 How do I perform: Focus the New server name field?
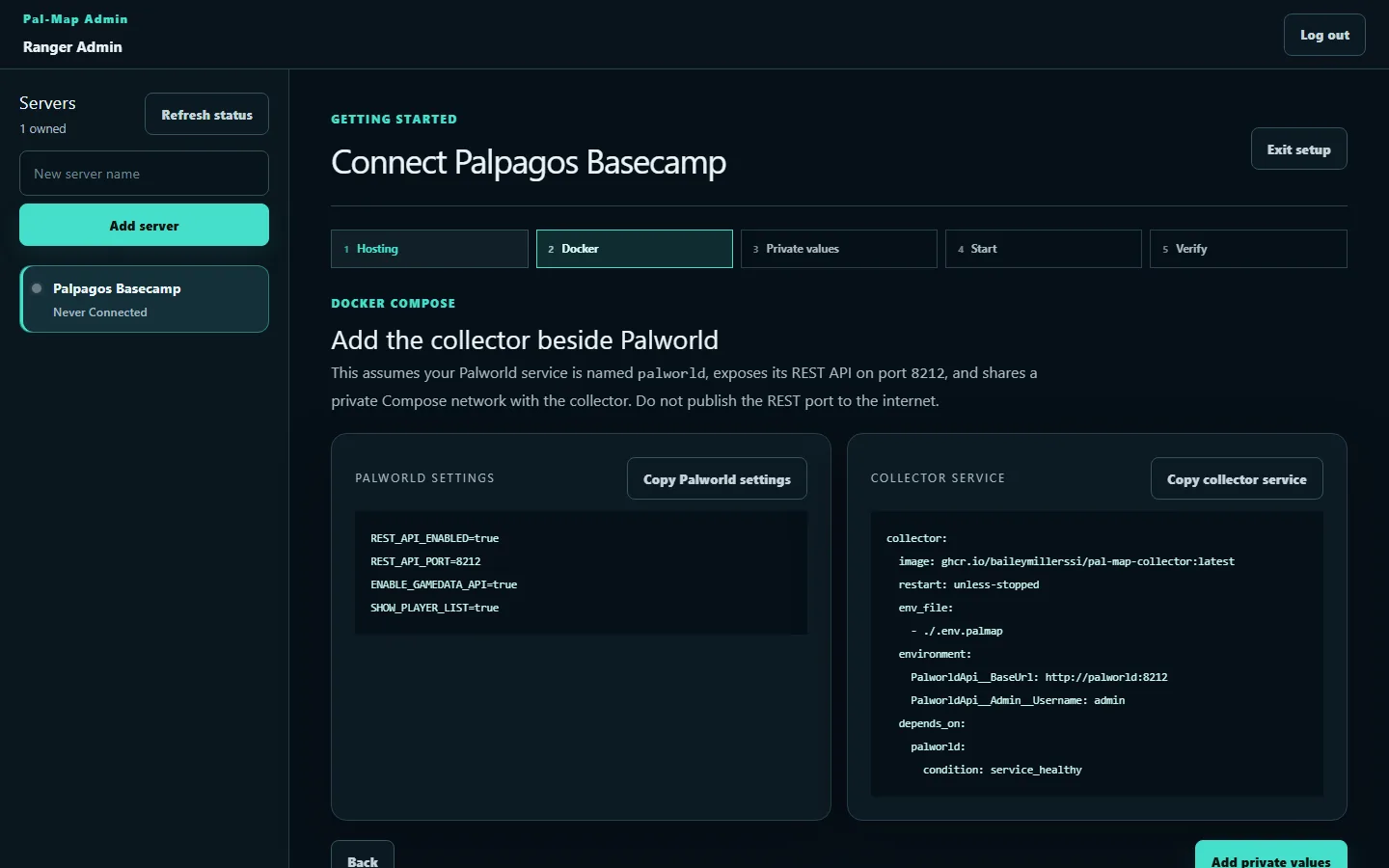click(x=144, y=174)
